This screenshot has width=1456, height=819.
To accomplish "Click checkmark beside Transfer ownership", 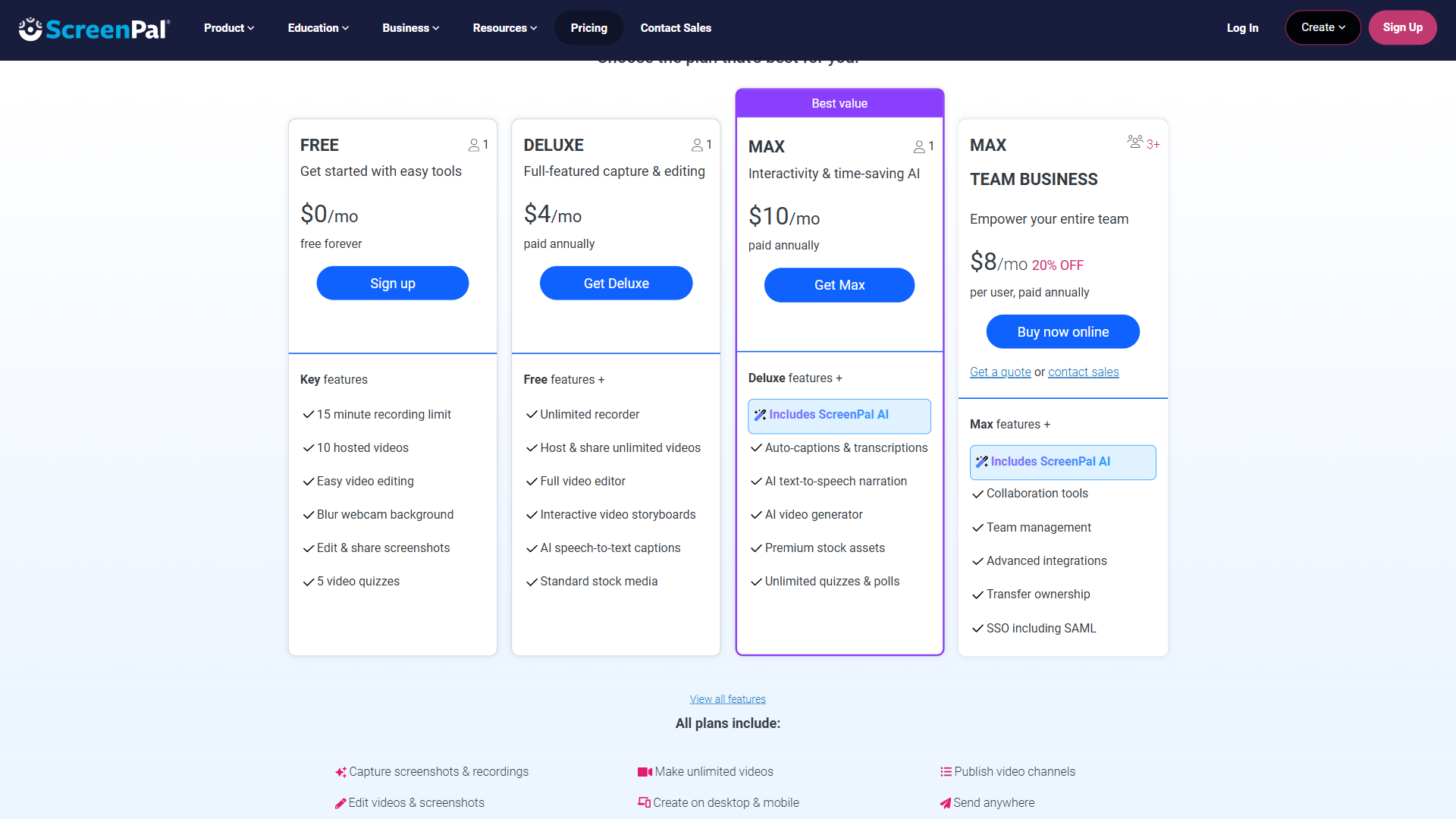I will tap(977, 595).
